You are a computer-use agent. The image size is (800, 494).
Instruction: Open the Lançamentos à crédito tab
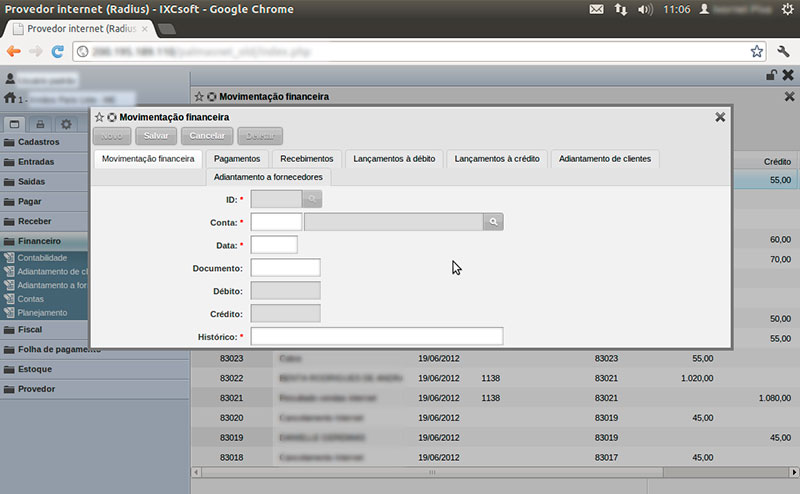pyautogui.click(x=497, y=159)
